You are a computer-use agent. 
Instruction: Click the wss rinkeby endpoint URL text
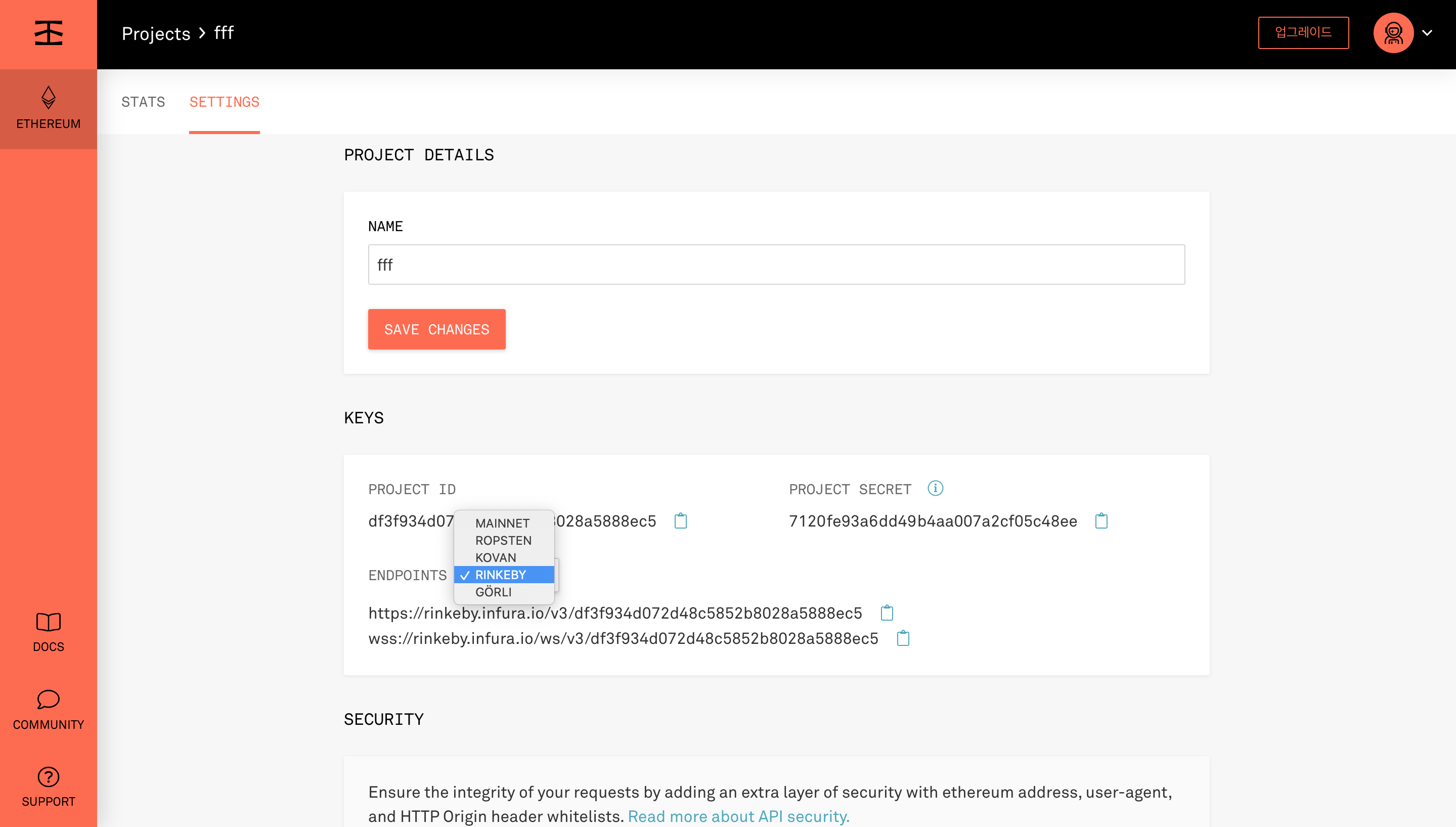[x=623, y=639]
